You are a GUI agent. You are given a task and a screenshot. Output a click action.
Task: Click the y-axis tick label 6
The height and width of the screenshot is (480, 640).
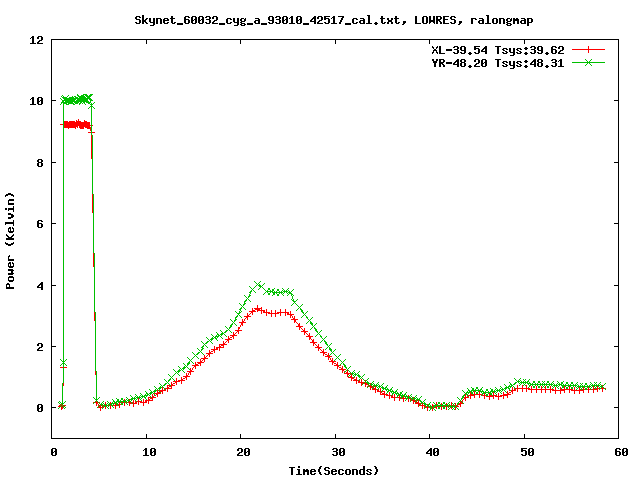pyautogui.click(x=40, y=224)
